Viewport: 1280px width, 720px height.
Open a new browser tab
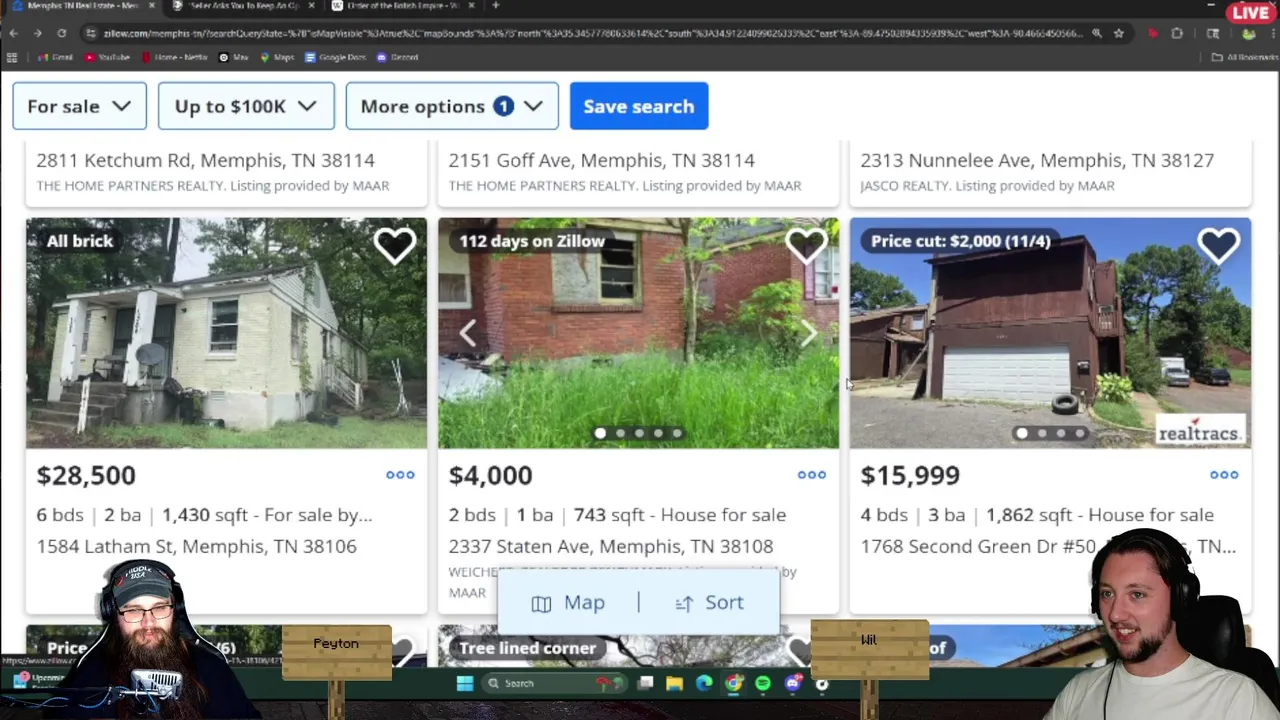pyautogui.click(x=496, y=6)
